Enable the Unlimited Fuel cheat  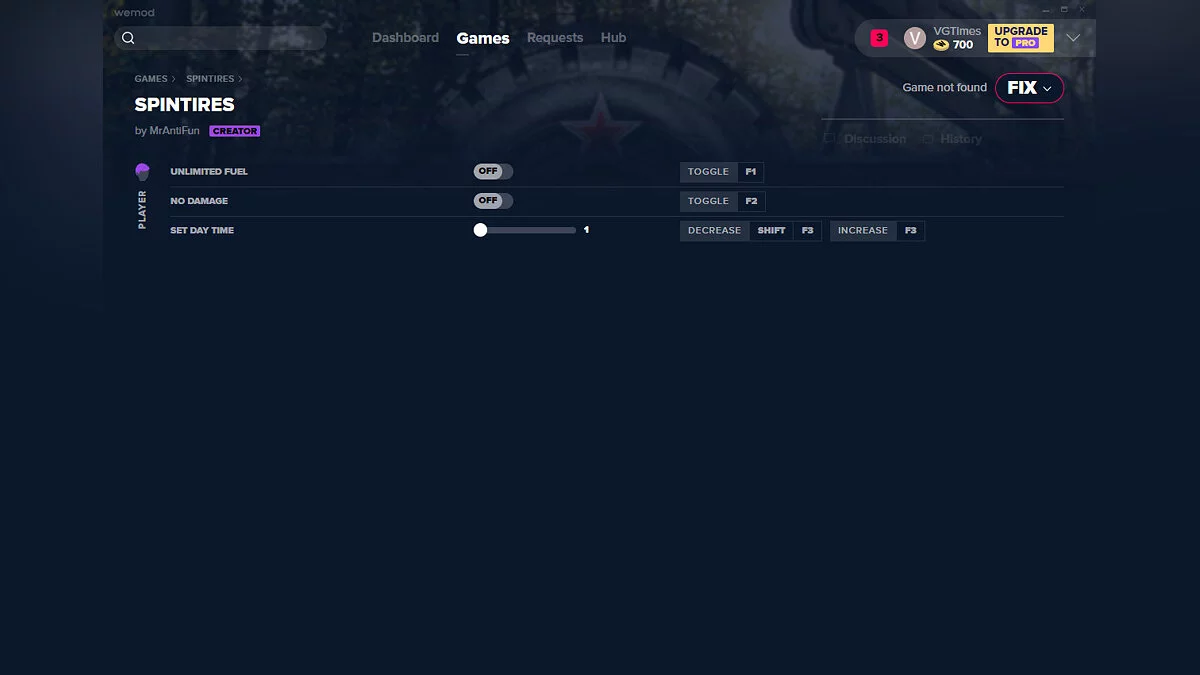(x=492, y=170)
